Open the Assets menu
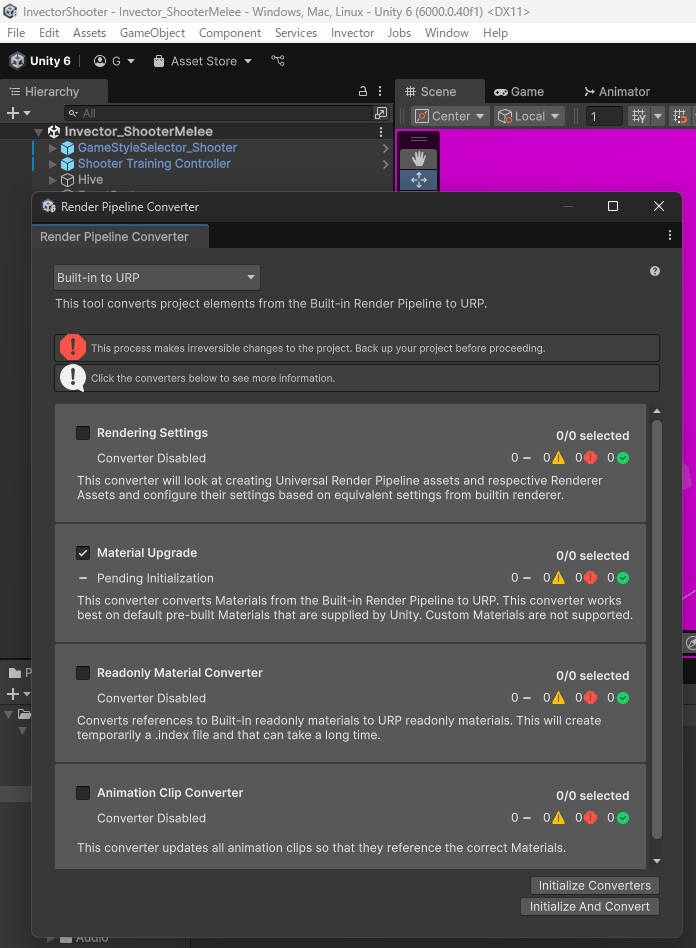The height and width of the screenshot is (948, 696). (89, 33)
